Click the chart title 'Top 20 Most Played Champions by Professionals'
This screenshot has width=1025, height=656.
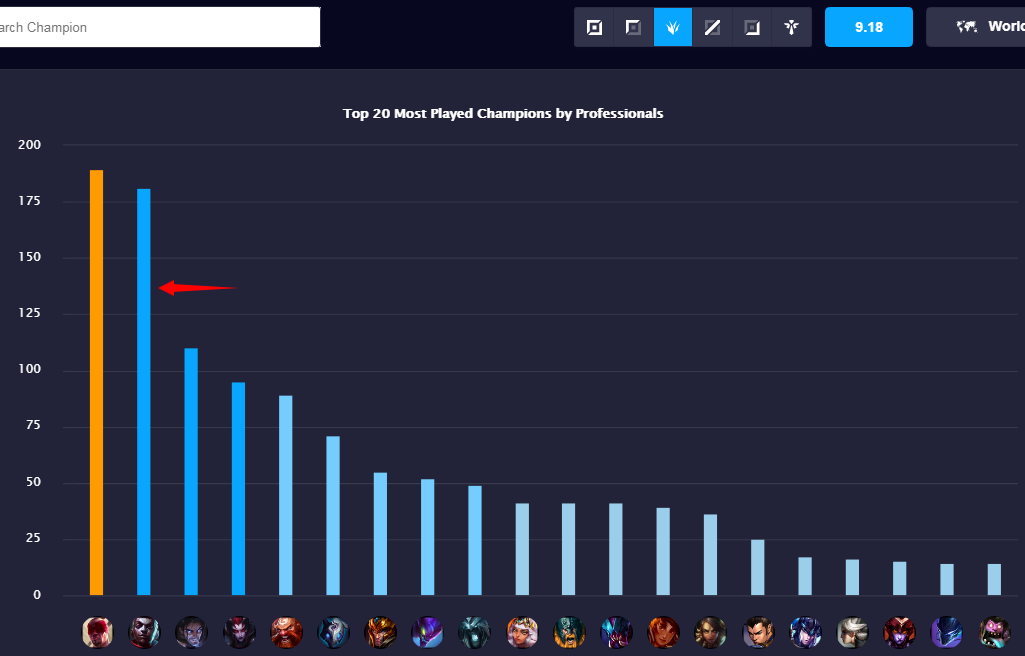503,114
